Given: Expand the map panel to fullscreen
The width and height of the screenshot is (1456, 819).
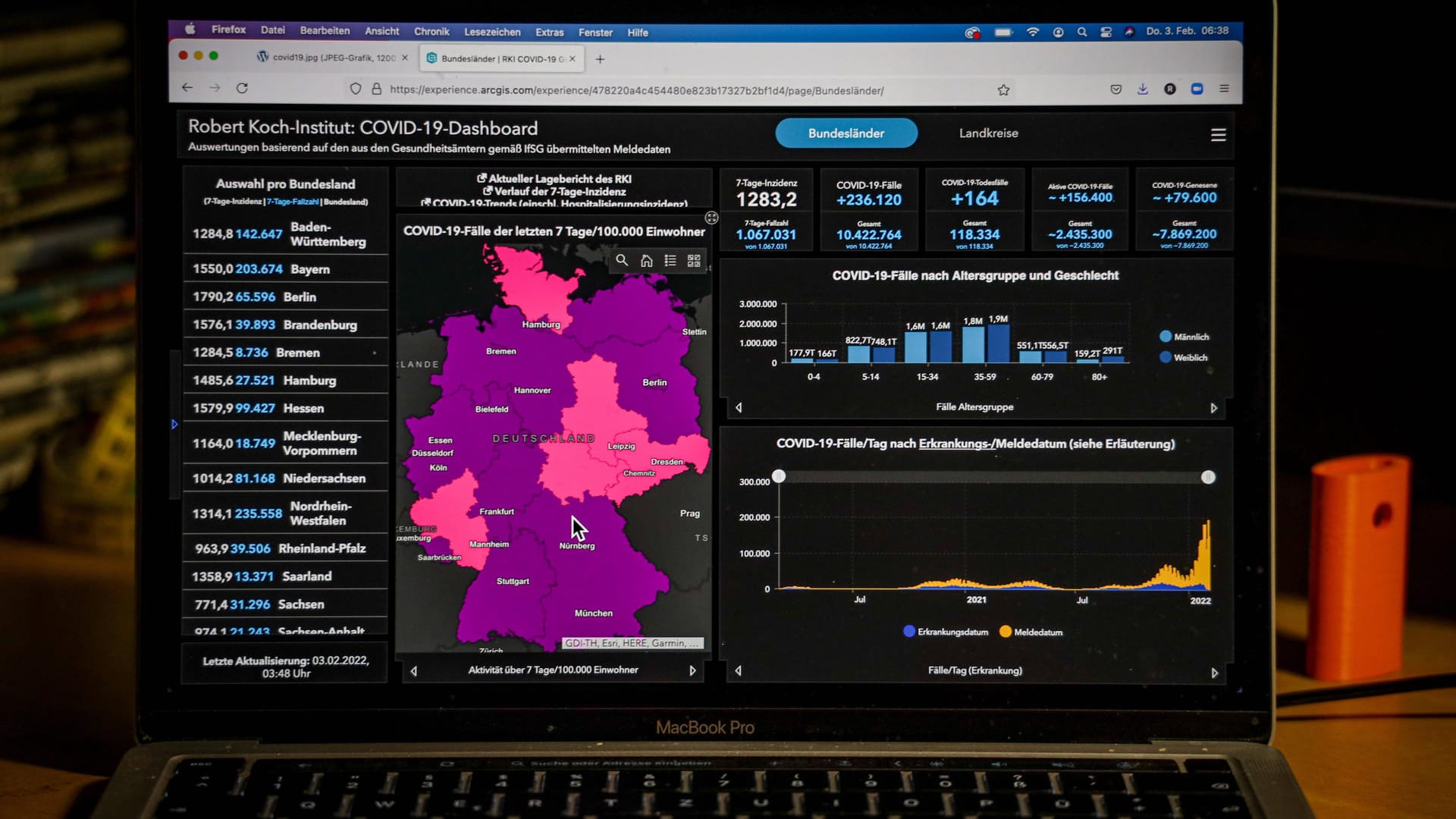Looking at the screenshot, I should pyautogui.click(x=711, y=218).
